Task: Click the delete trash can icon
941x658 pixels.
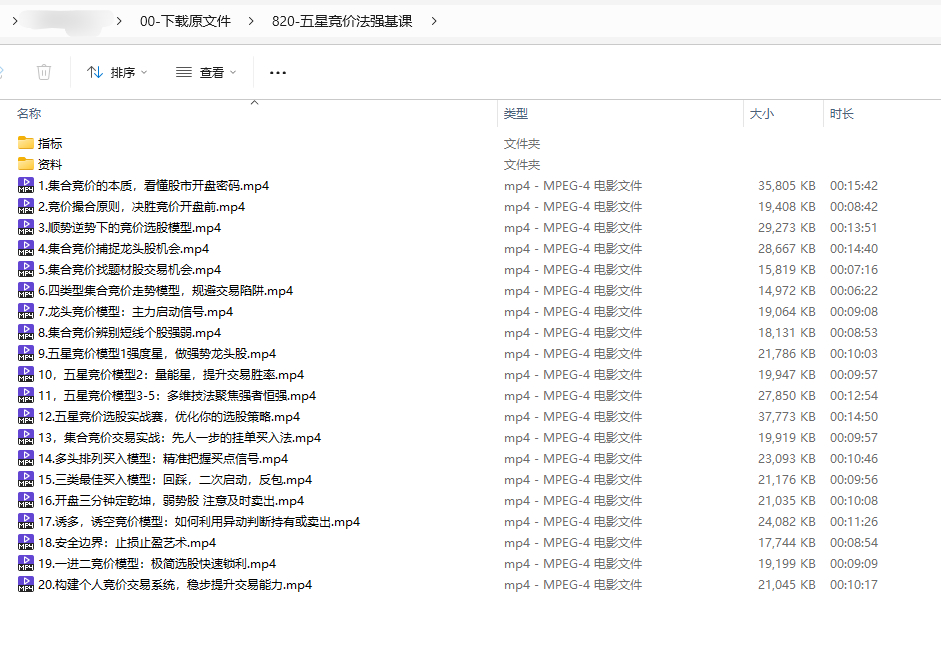Action: pyautogui.click(x=44, y=72)
